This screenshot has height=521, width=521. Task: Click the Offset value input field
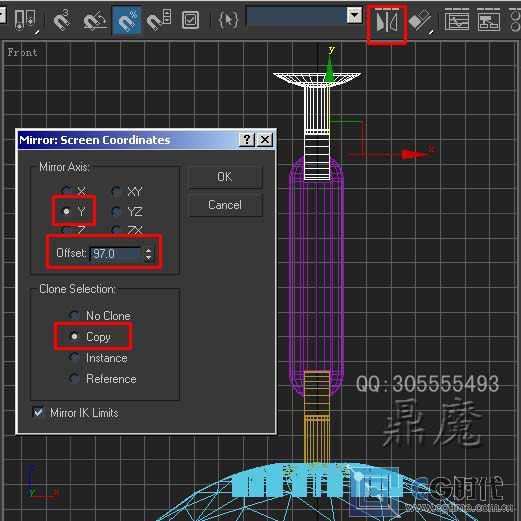[x=116, y=254]
